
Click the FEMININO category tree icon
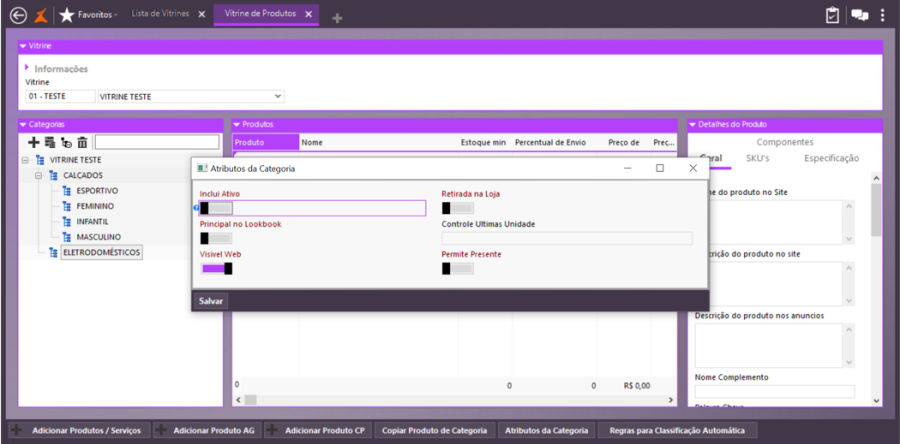coord(65,206)
